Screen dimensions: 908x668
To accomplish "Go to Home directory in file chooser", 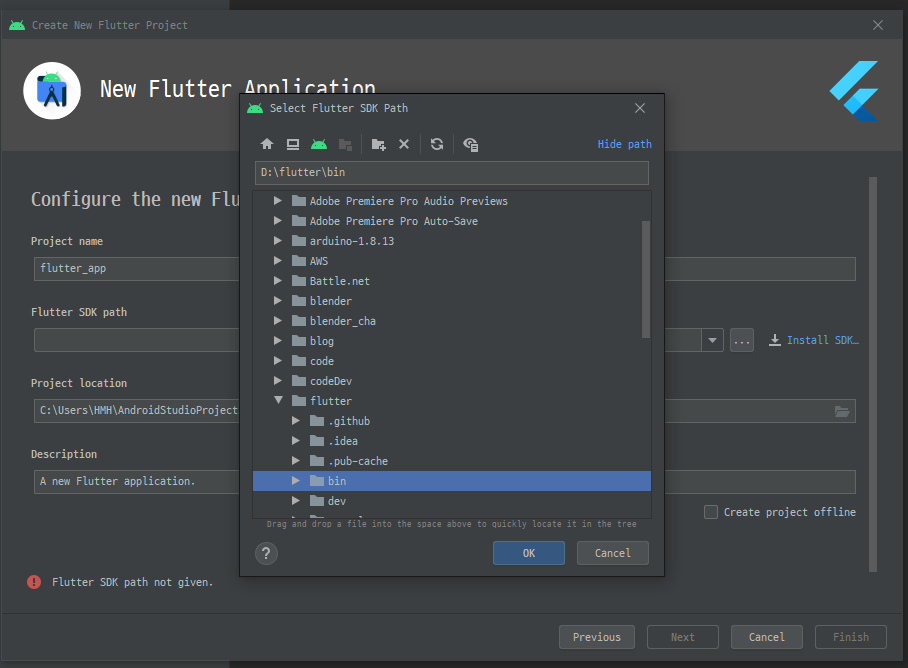I will (267, 144).
